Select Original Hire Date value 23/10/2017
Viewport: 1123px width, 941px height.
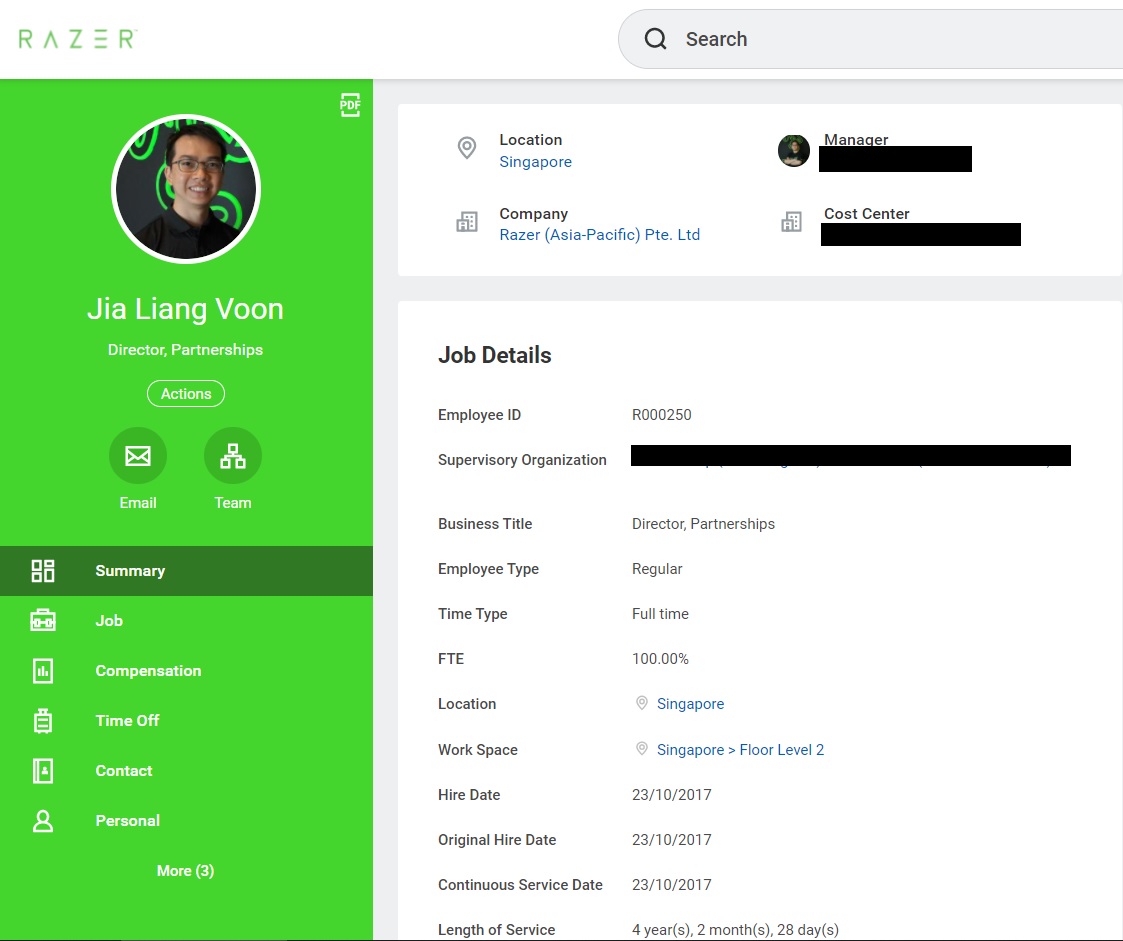(672, 840)
